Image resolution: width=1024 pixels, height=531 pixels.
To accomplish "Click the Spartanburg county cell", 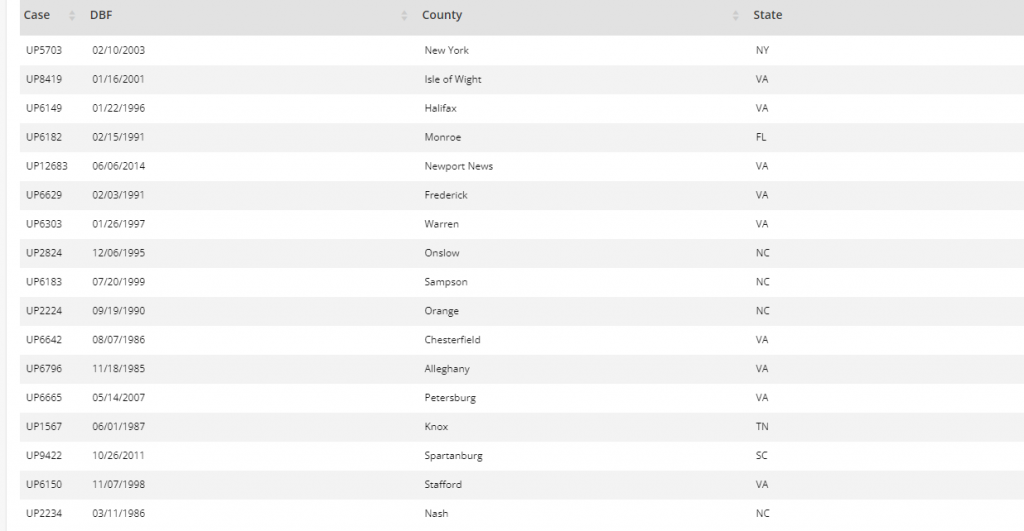I will [x=453, y=456].
